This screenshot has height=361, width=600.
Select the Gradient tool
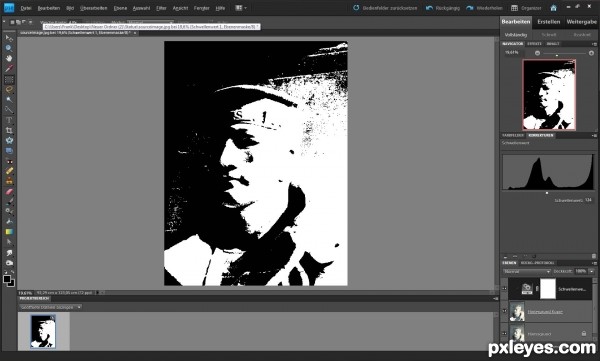9,232
